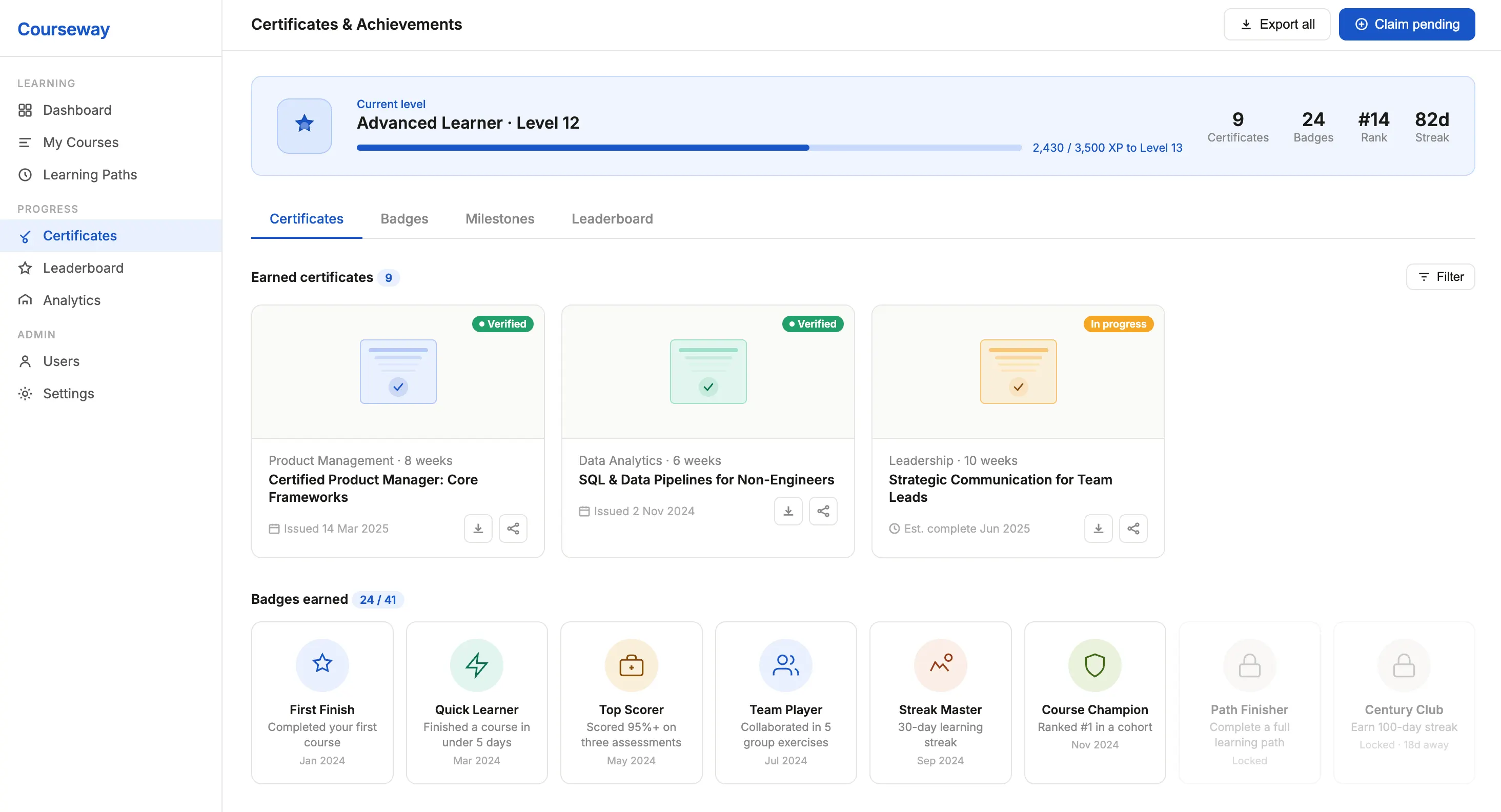
Task: Open the Strategic Communication for Team Leads title
Action: 1000,488
